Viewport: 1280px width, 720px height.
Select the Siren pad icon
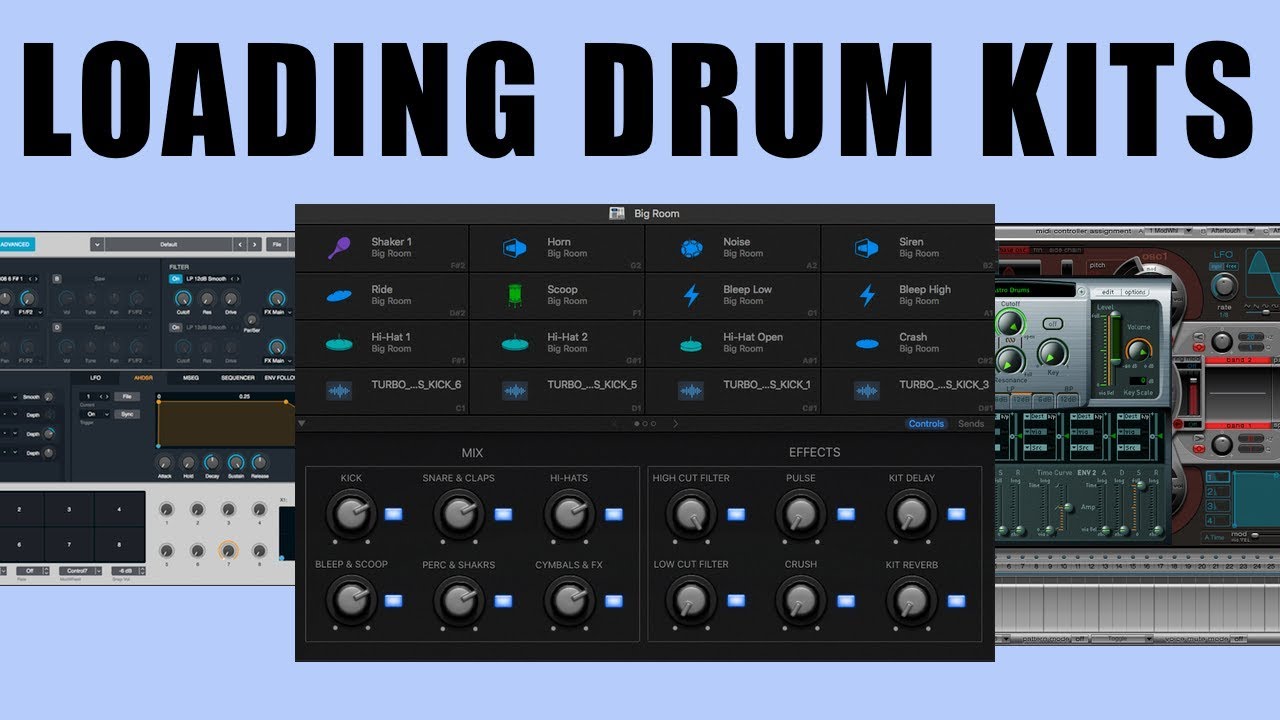(x=866, y=248)
